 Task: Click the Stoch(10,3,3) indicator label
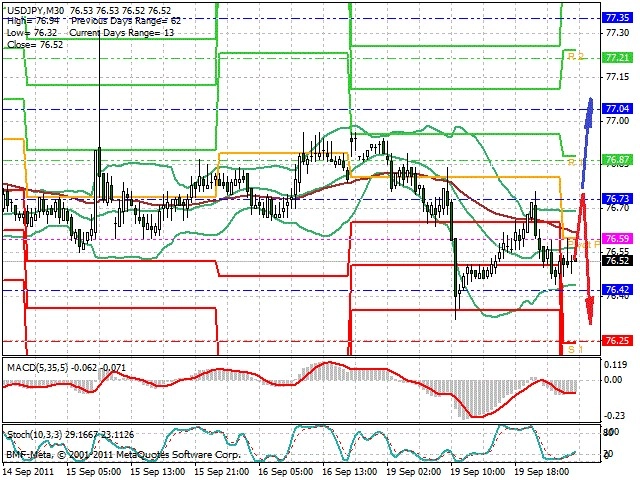[34, 435]
